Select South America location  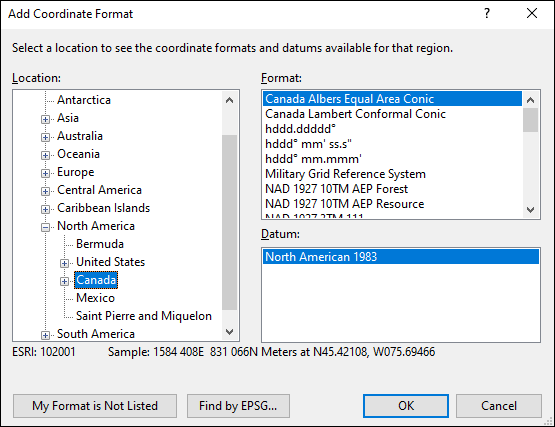[x=96, y=334]
